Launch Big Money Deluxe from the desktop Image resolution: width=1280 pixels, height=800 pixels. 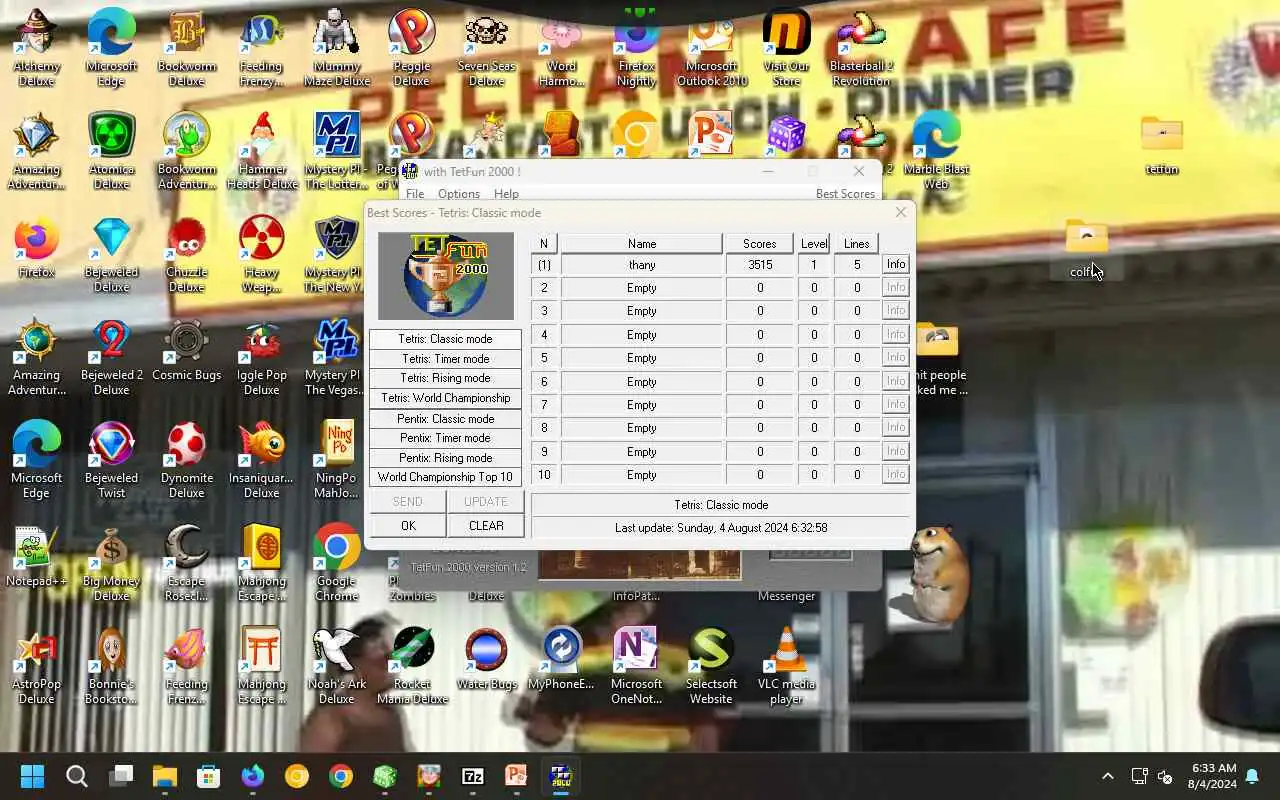[x=112, y=563]
